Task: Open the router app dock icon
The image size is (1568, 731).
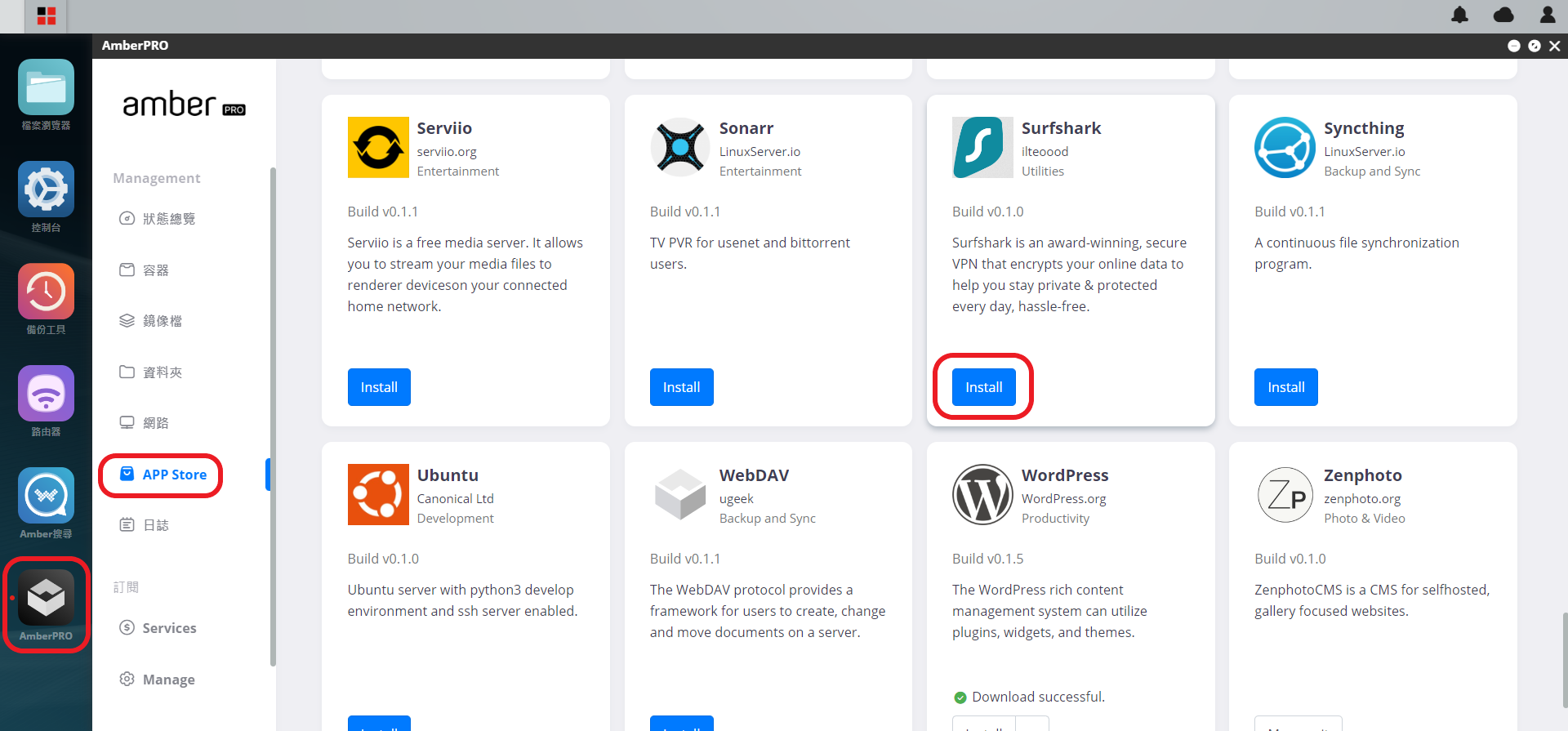Action: (46, 394)
